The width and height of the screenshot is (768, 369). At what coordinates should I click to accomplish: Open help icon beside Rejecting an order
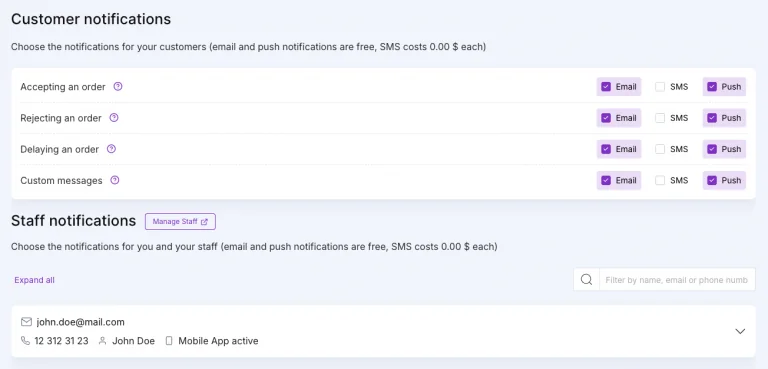pos(114,118)
